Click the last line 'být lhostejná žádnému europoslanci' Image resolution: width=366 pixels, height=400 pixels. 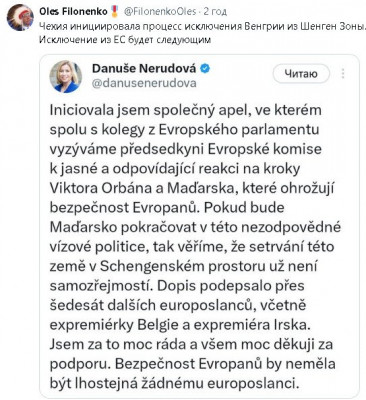click(173, 383)
